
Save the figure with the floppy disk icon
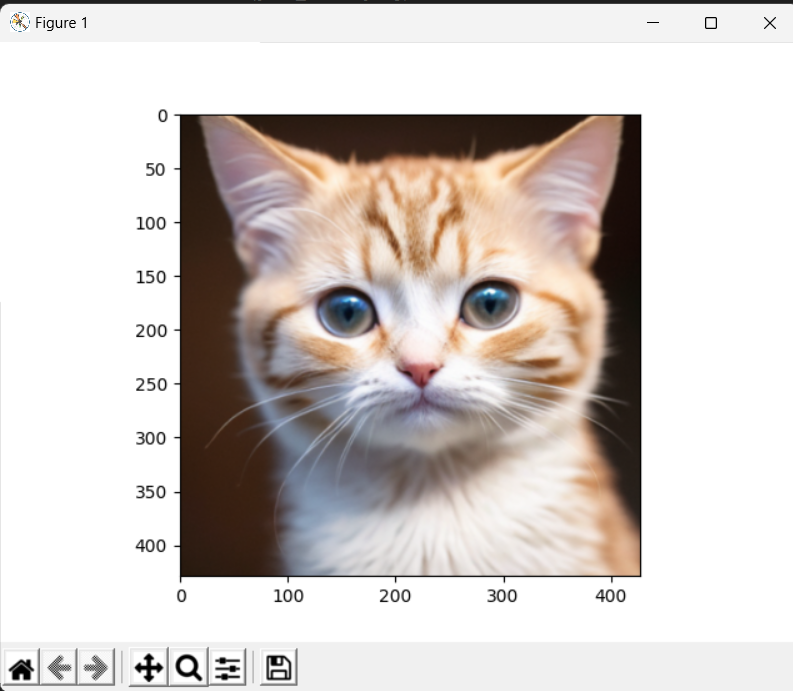point(279,667)
